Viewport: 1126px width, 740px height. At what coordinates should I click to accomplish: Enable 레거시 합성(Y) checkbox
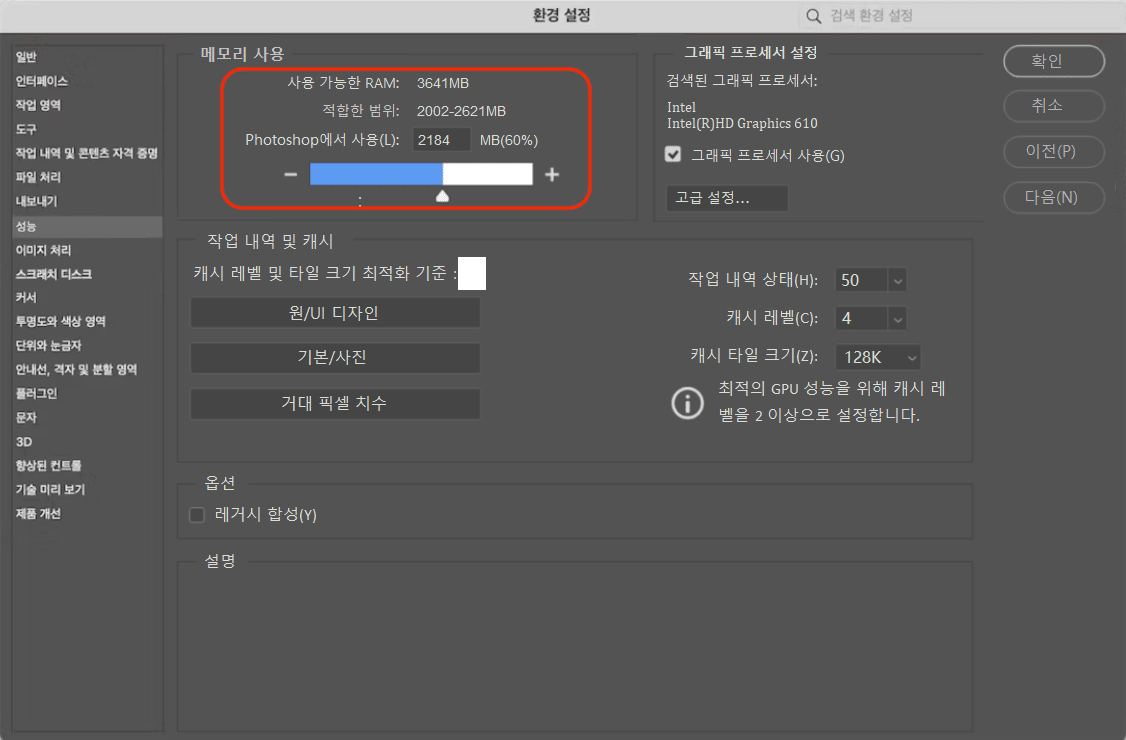point(197,514)
